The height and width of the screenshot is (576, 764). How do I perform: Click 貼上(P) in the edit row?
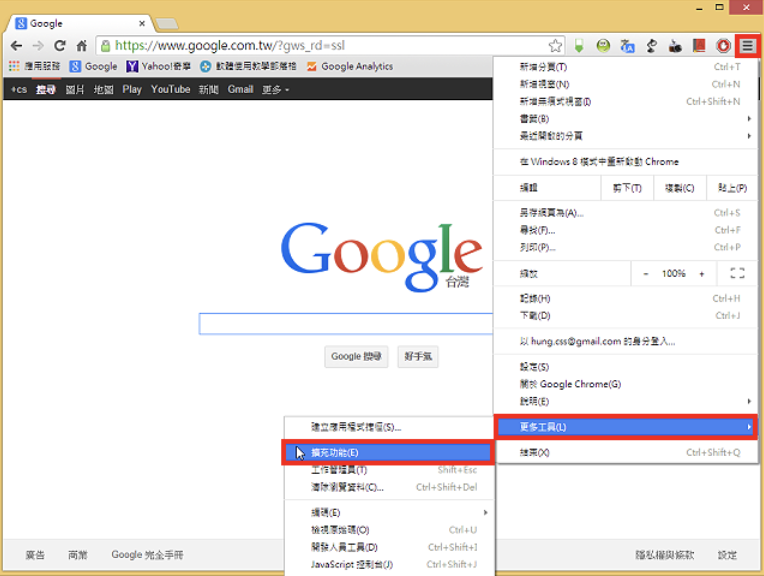[x=732, y=188]
